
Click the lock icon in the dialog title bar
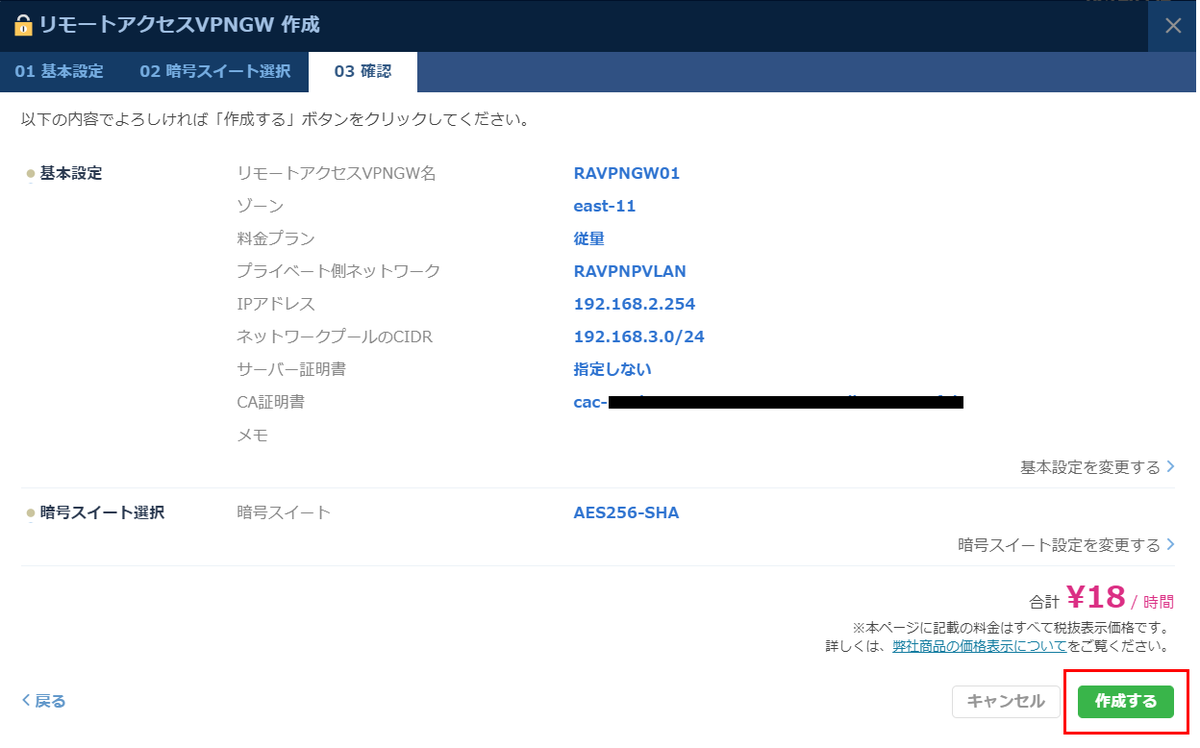pyautogui.click(x=22, y=24)
